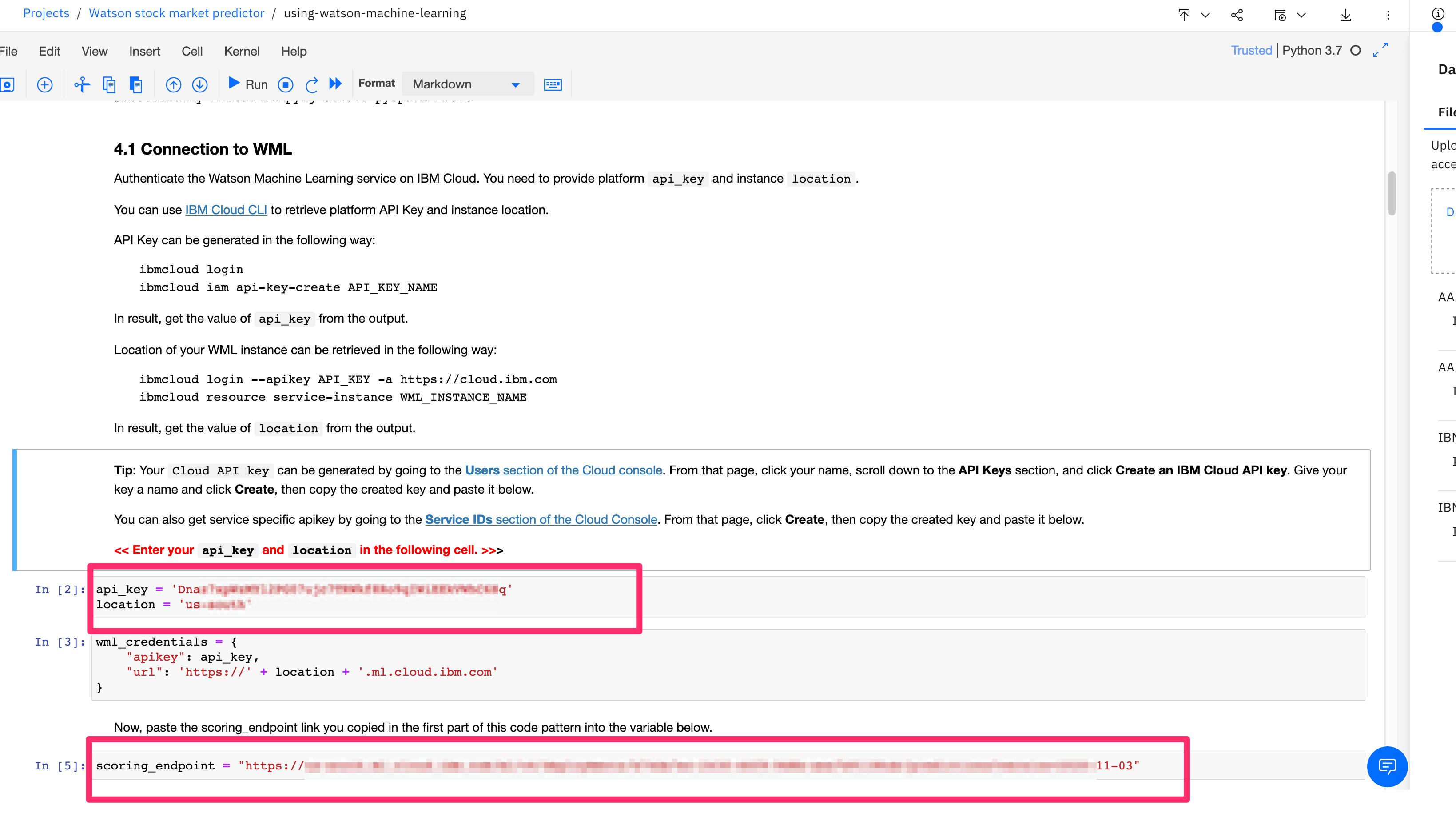This screenshot has height=821, width=1456.
Task: Open the Markdown cell format dropdown
Action: (467, 84)
